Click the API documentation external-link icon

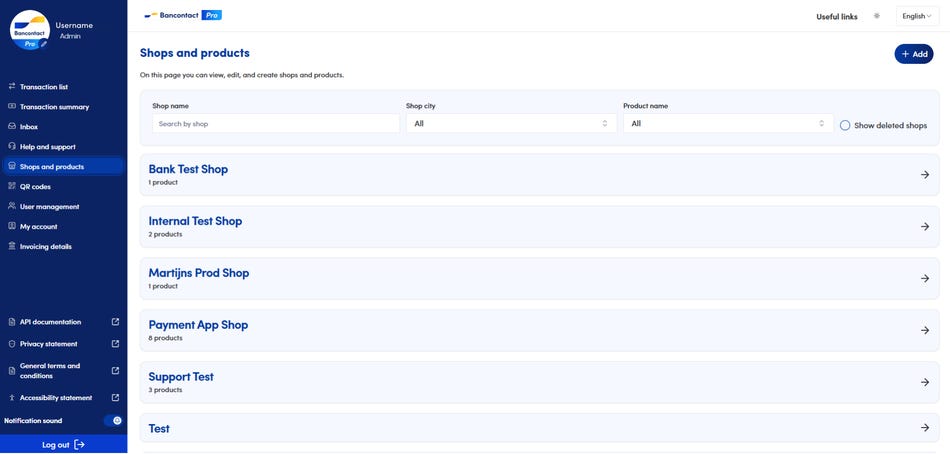[116, 322]
